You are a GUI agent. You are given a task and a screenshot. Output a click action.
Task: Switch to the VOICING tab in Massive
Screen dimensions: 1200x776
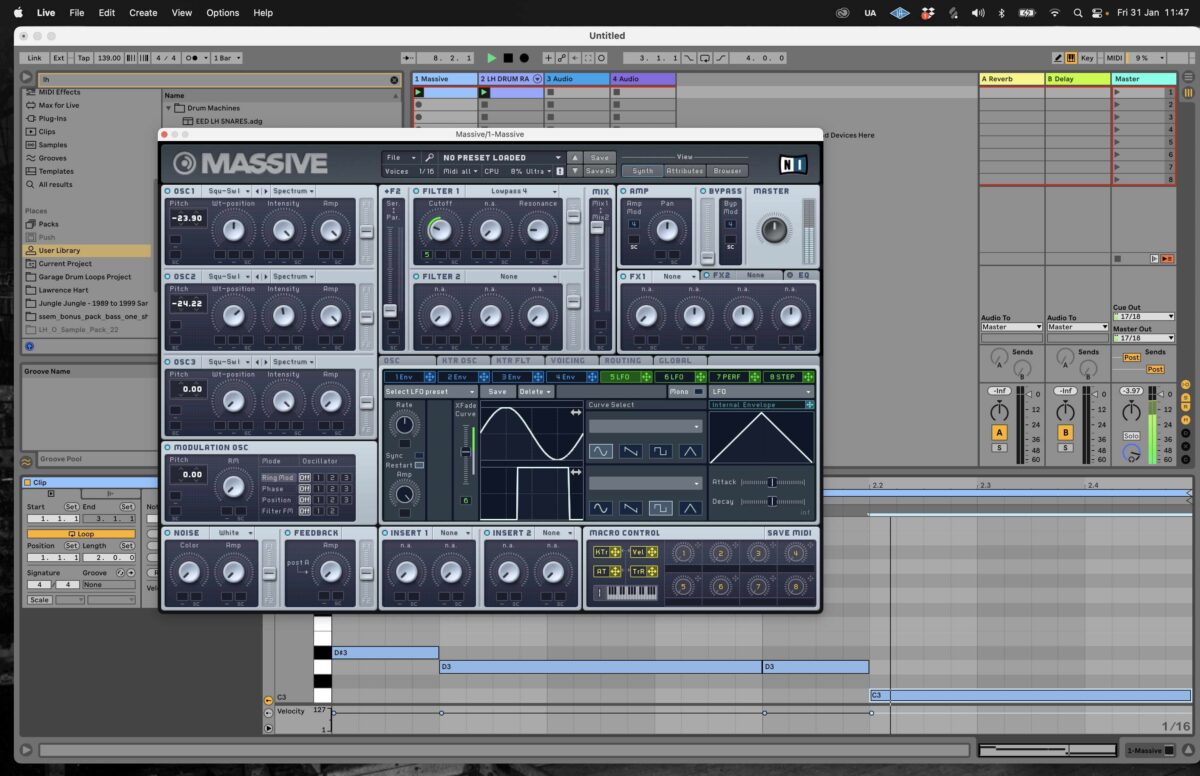point(568,360)
